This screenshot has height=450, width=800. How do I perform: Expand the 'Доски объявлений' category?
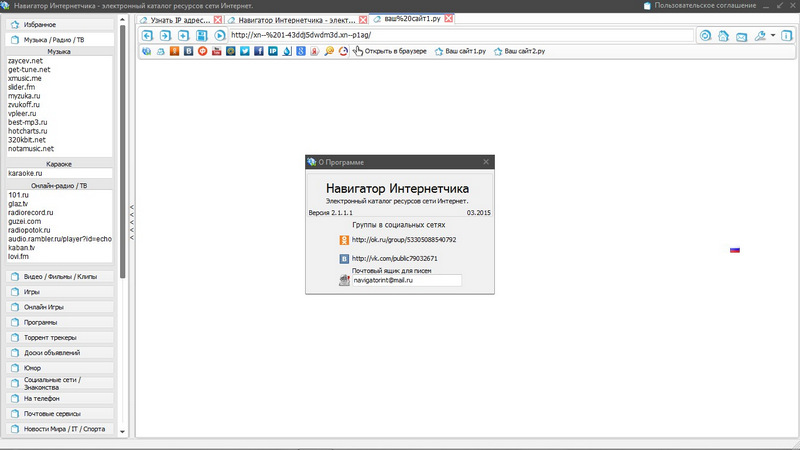(x=60, y=353)
